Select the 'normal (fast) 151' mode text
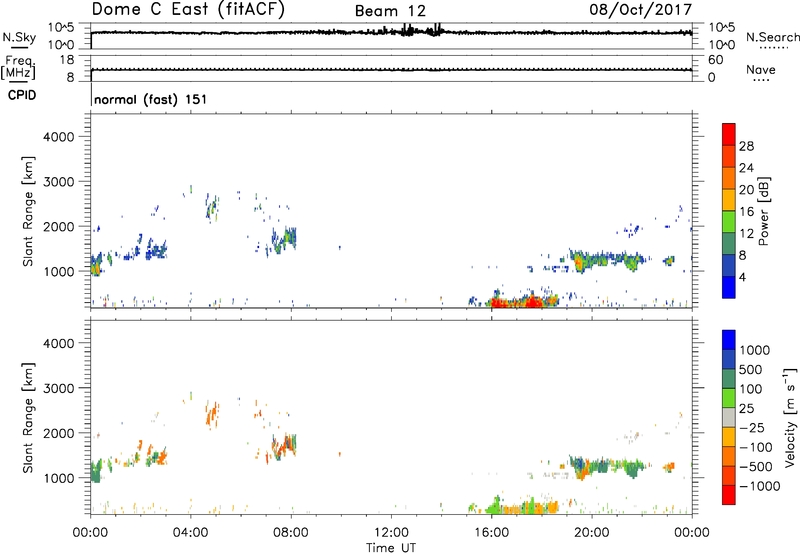This screenshot has height=554, width=800. 151,99
